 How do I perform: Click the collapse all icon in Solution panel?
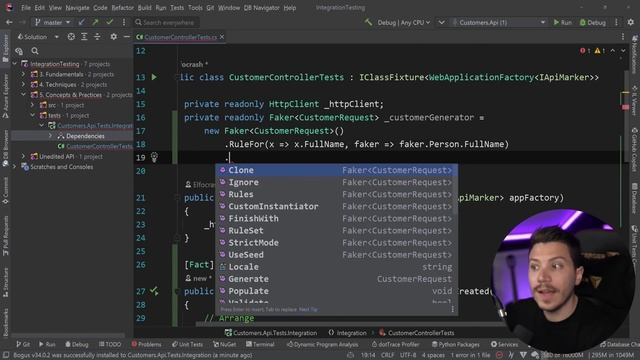click(97, 37)
